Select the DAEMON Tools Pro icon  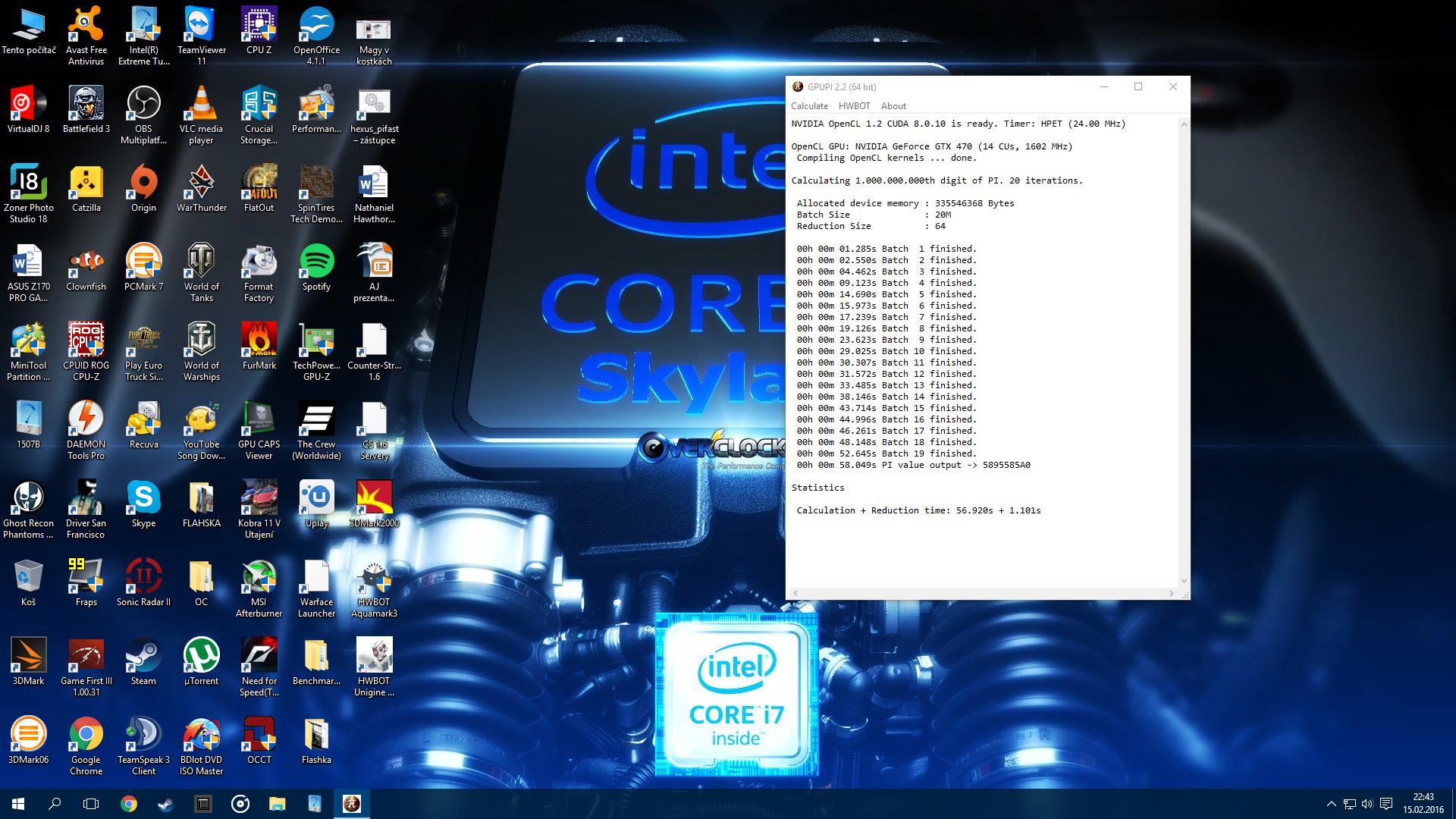(86, 431)
